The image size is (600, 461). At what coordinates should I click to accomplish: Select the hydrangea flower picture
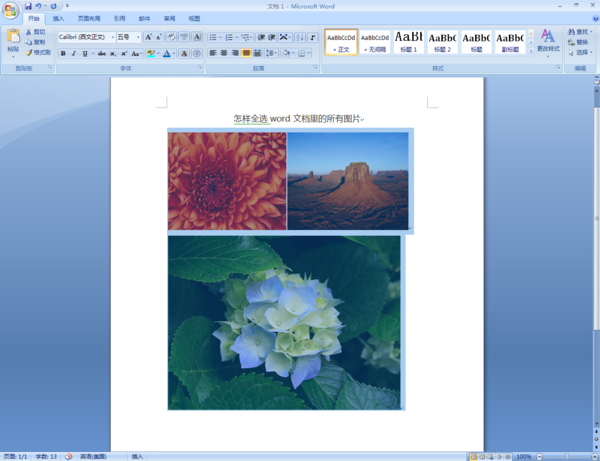(x=284, y=323)
